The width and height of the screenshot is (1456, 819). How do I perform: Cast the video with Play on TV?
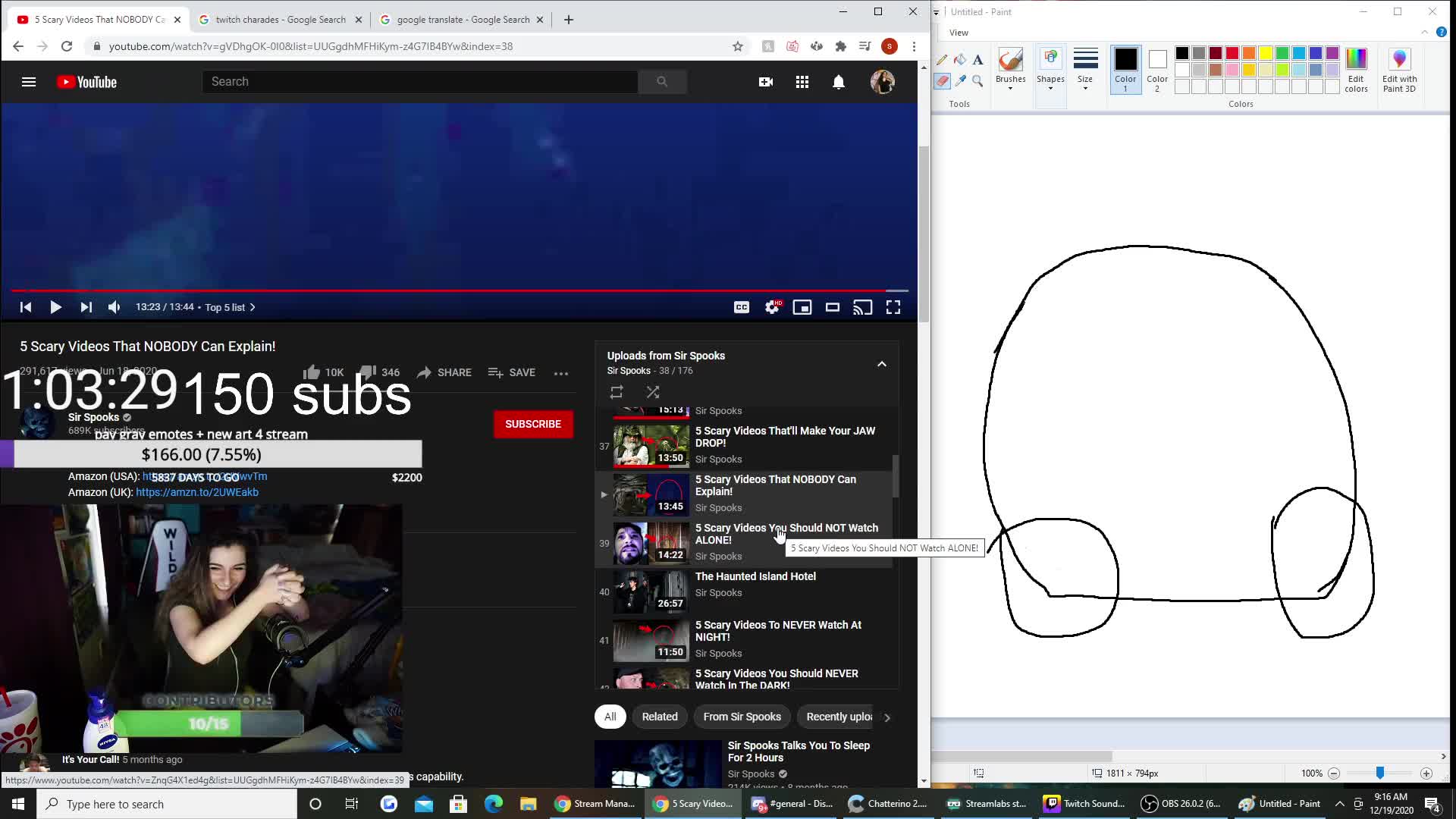(x=863, y=307)
